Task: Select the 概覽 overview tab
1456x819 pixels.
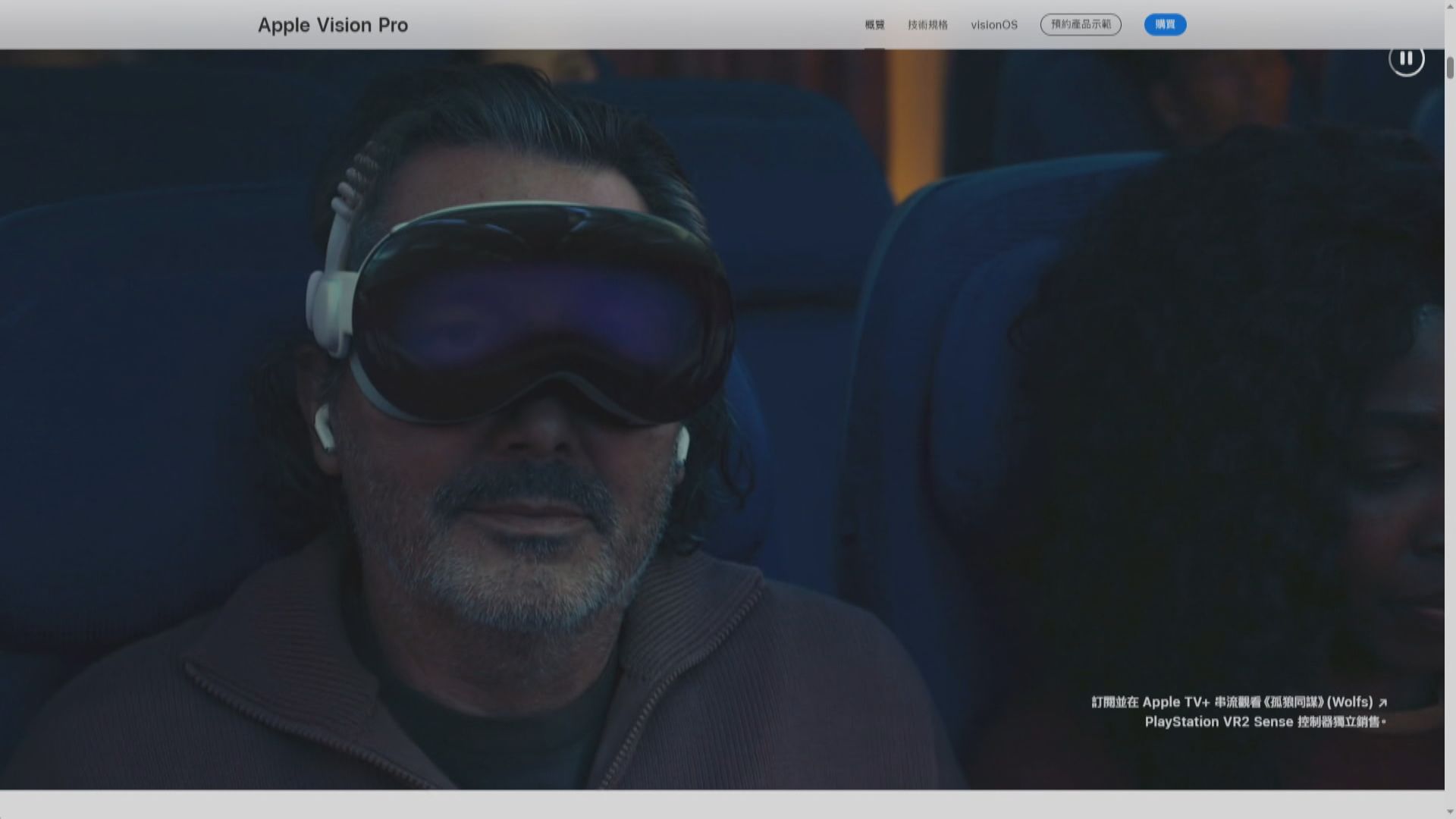Action: [x=874, y=25]
